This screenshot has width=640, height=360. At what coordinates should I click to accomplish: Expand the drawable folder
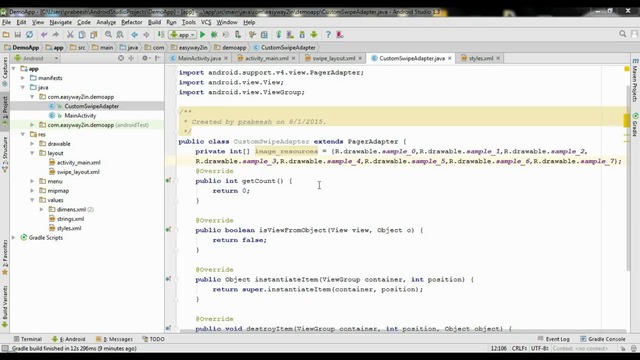click(32, 144)
